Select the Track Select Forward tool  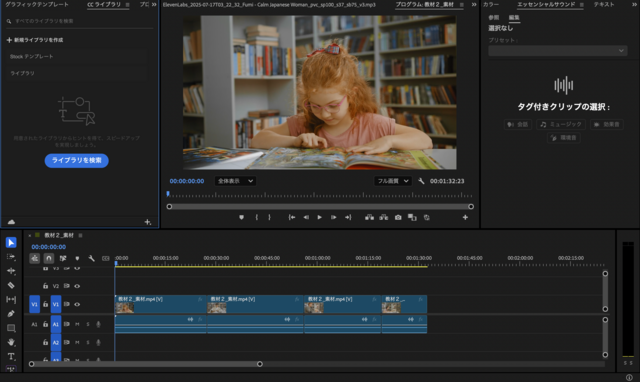pos(11,257)
